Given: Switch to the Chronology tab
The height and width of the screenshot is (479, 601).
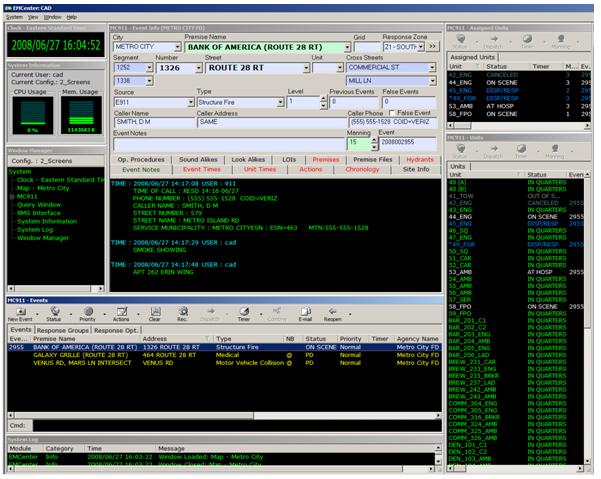Looking at the screenshot, I should (362, 170).
